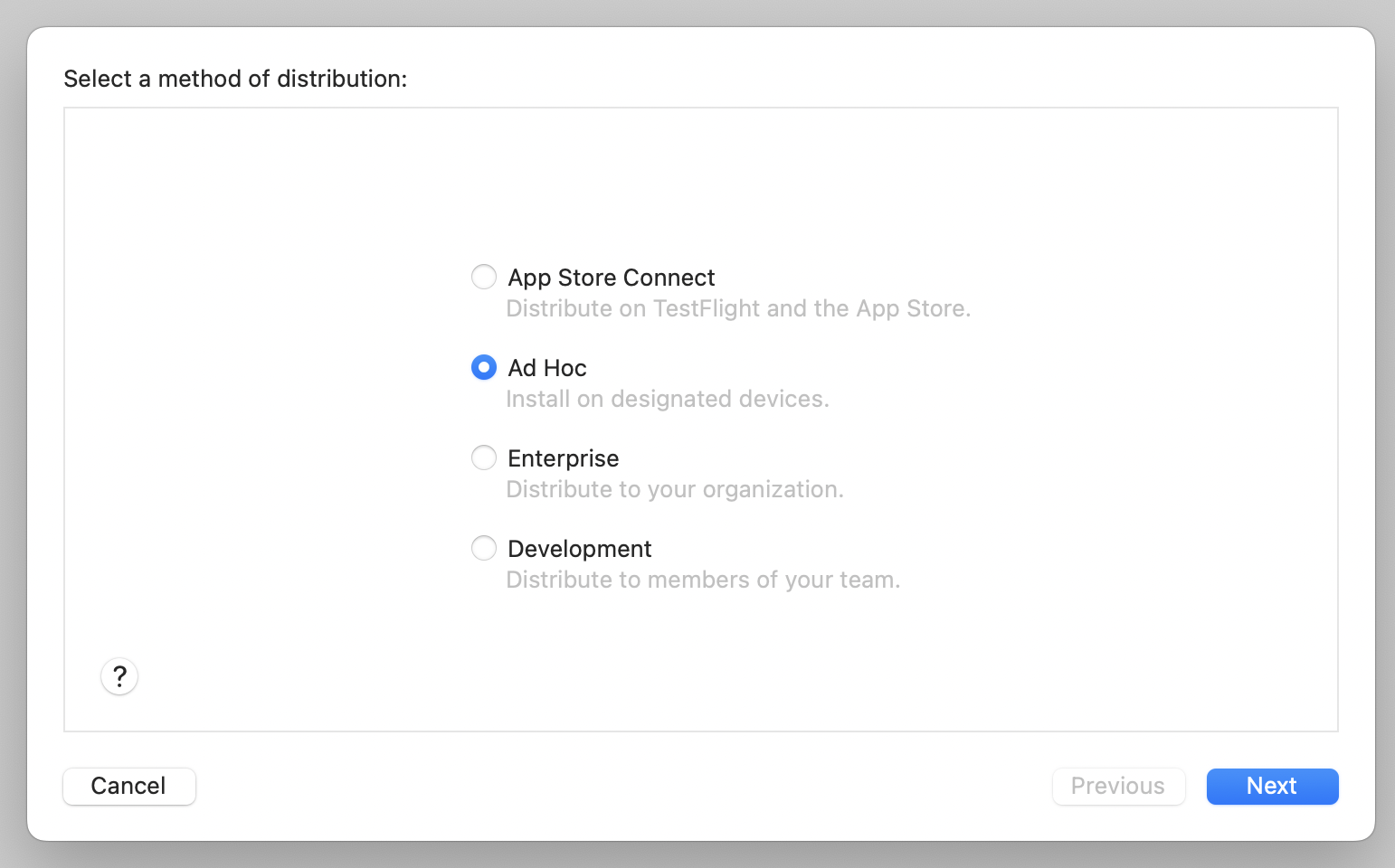This screenshot has height=868, width=1395.
Task: Select the App Store Connect radio button
Action: [484, 277]
